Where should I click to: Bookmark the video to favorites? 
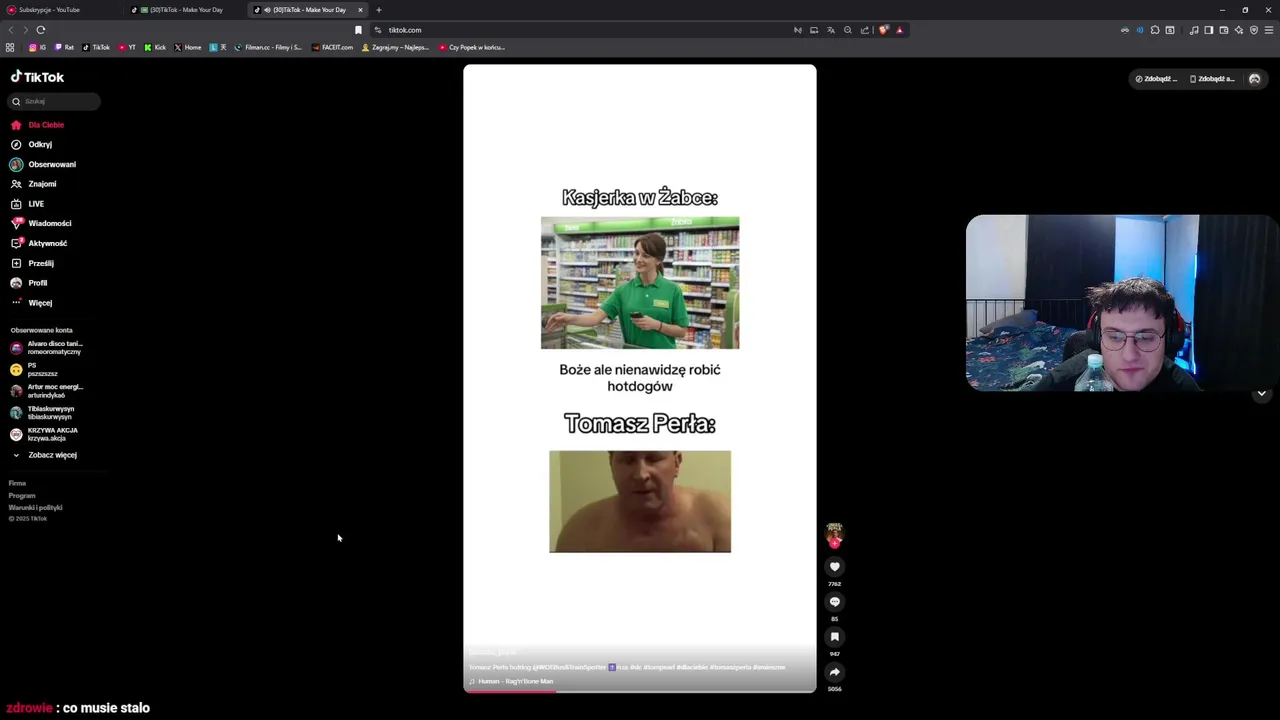click(x=835, y=637)
